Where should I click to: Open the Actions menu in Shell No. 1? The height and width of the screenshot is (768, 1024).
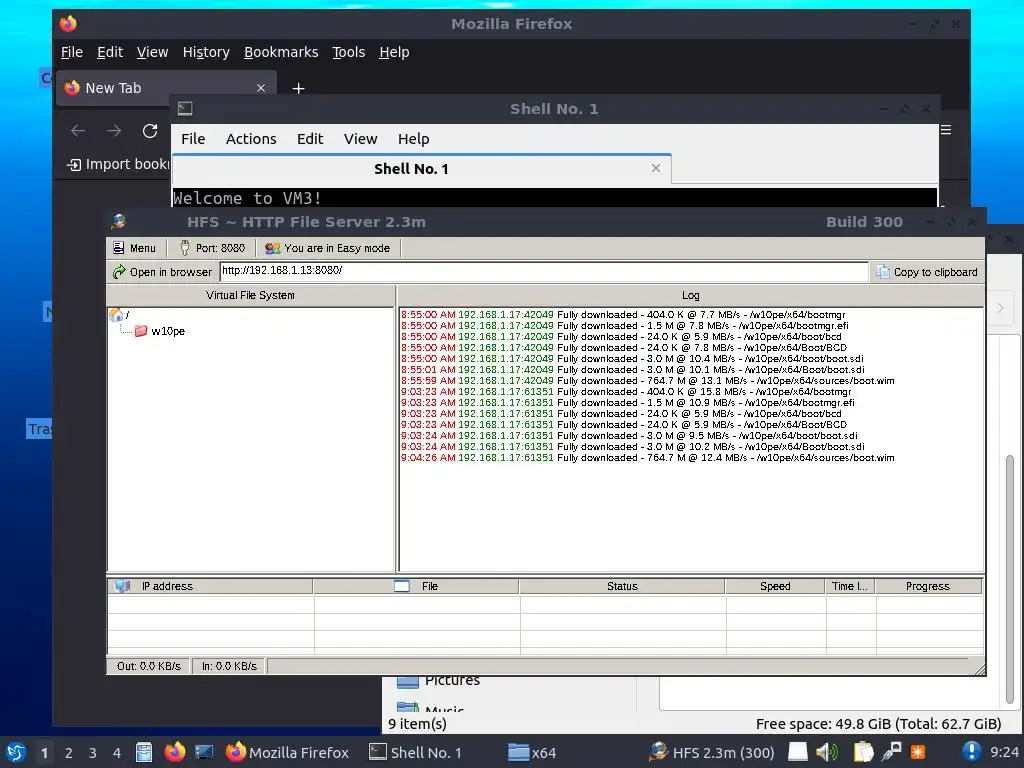click(x=251, y=139)
